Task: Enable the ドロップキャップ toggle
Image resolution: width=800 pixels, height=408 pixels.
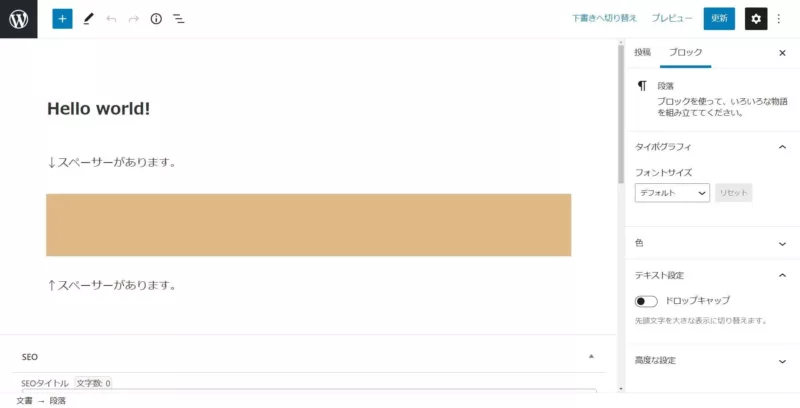Action: point(646,301)
